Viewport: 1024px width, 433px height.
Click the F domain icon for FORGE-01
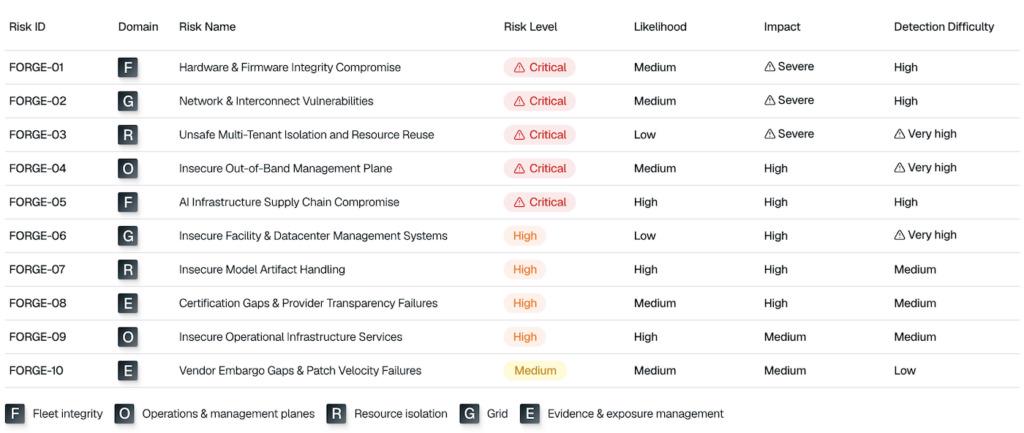pos(128,67)
